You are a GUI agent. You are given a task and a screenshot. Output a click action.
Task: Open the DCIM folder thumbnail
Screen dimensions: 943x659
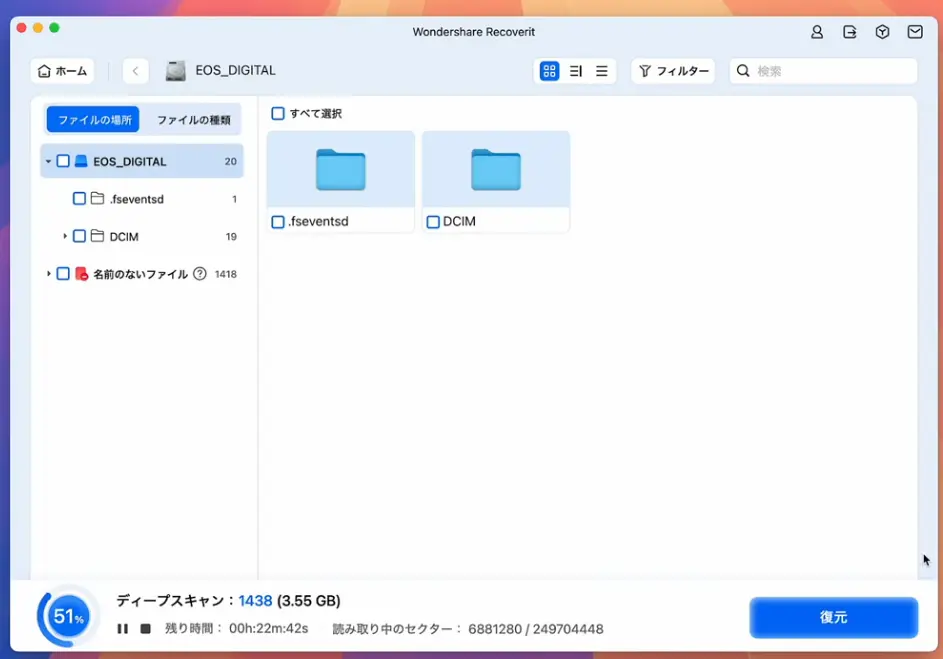(x=496, y=170)
